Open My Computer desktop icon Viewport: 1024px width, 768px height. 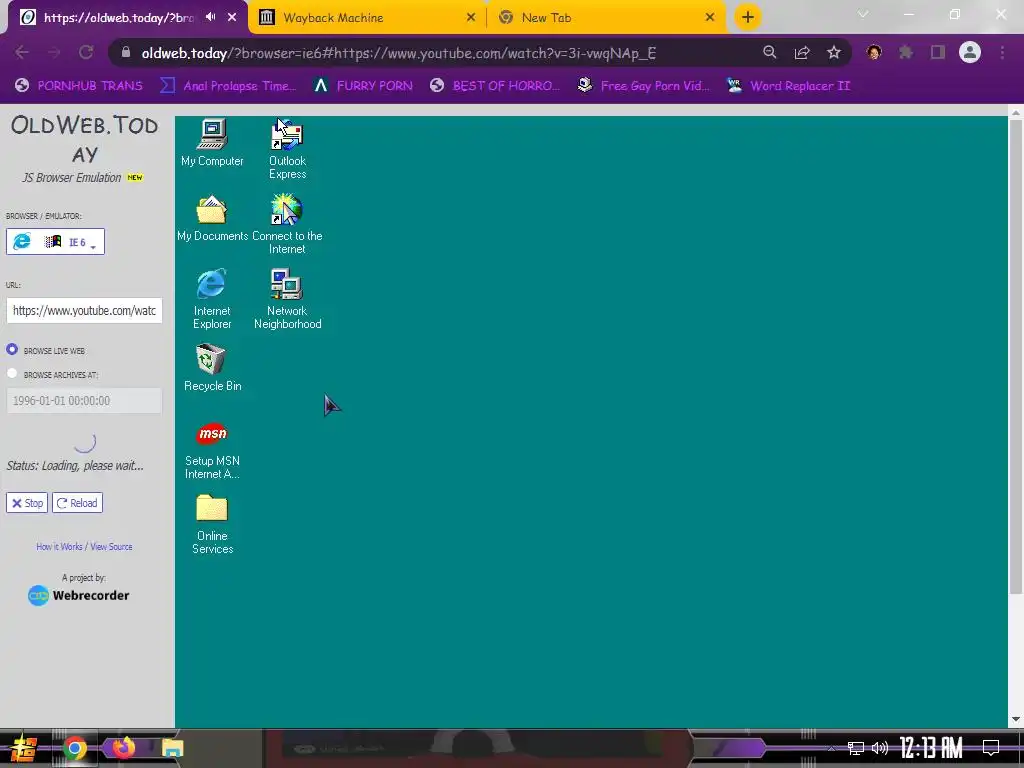point(212,142)
